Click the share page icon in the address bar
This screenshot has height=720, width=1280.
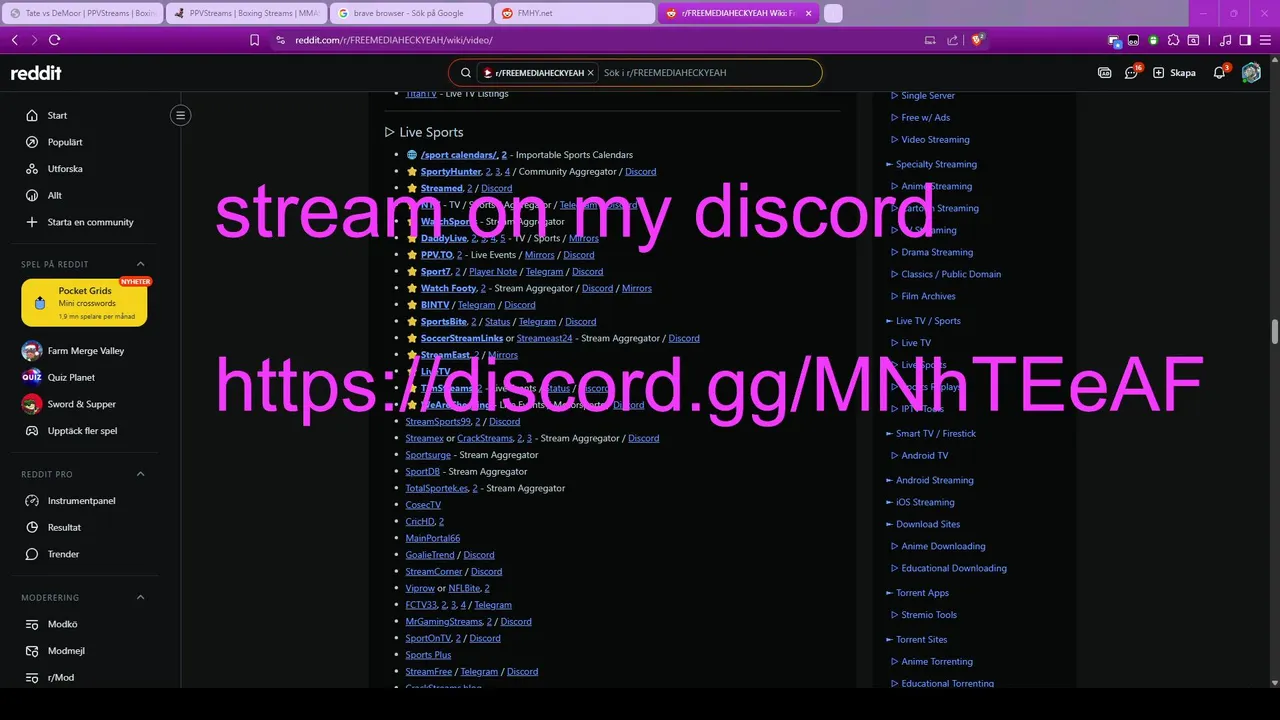952,40
